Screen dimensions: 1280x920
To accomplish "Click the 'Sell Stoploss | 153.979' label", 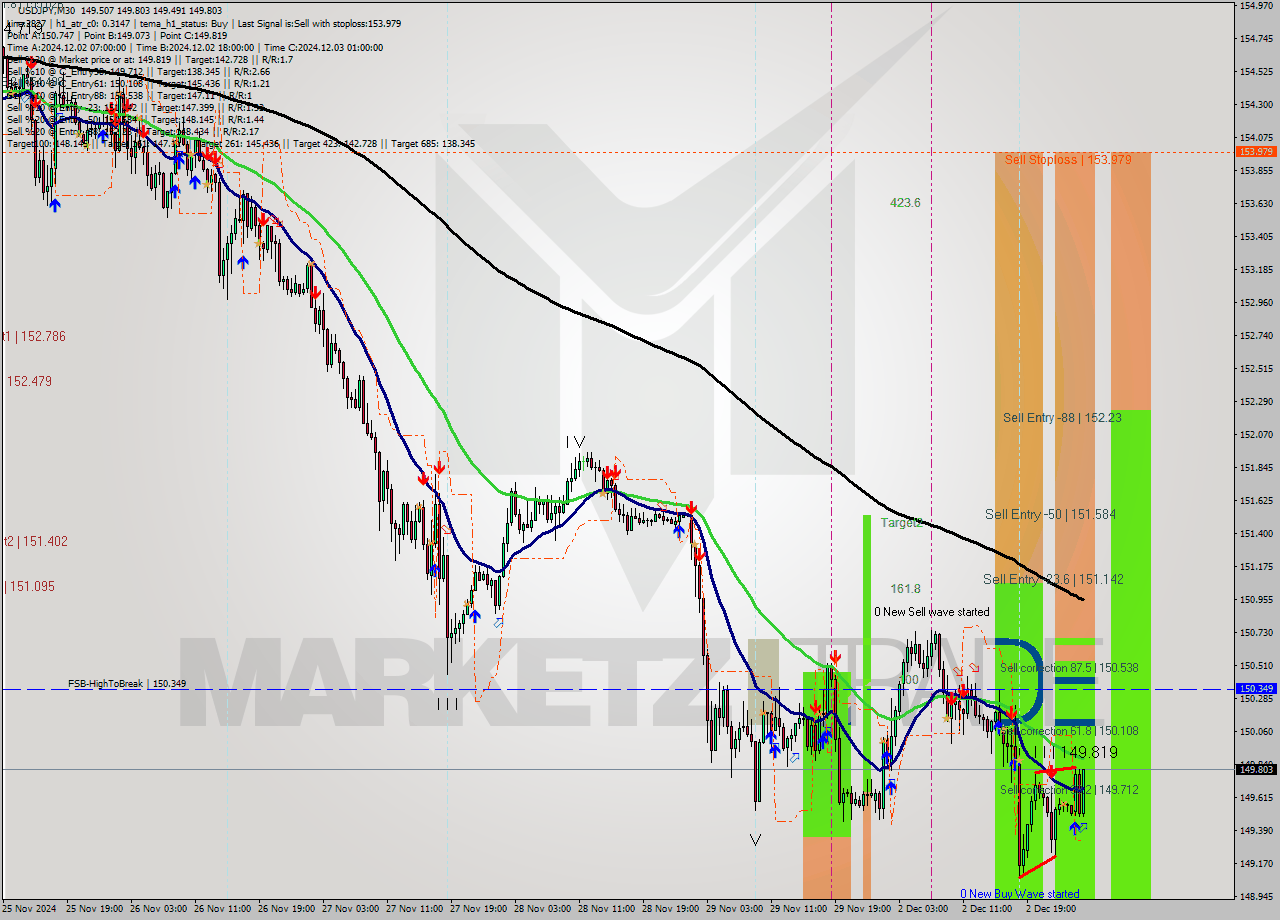I will [x=1068, y=159].
